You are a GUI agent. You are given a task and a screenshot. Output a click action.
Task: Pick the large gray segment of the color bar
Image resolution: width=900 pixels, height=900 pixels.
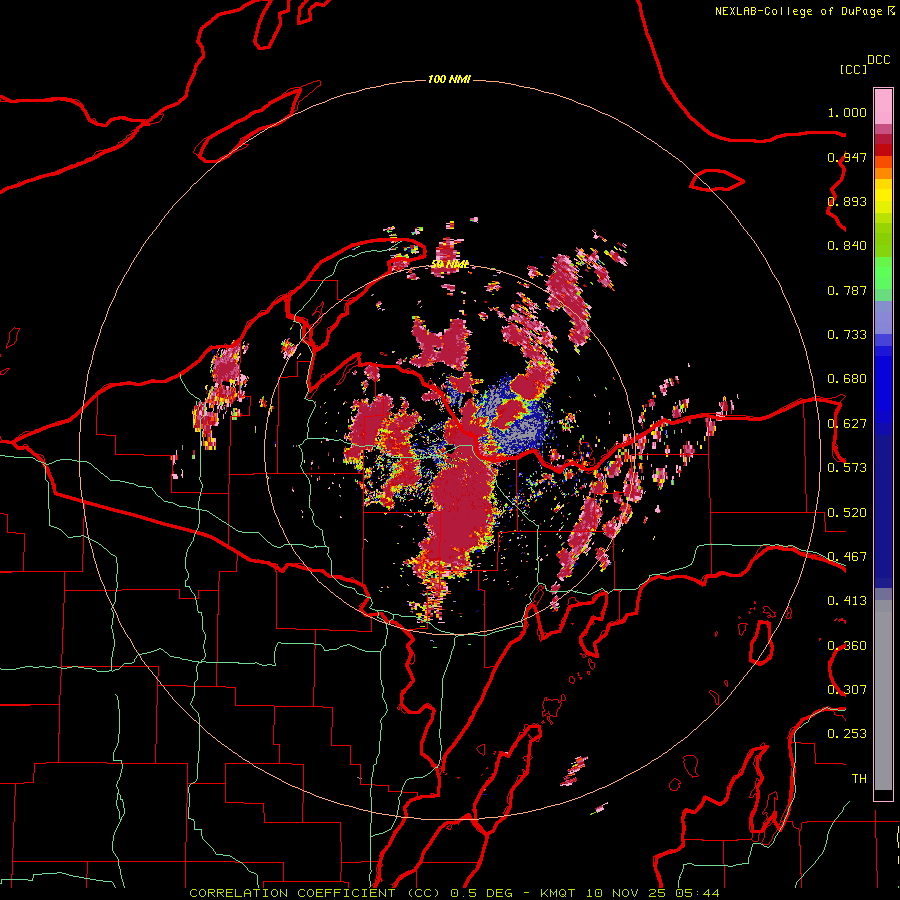point(883,695)
